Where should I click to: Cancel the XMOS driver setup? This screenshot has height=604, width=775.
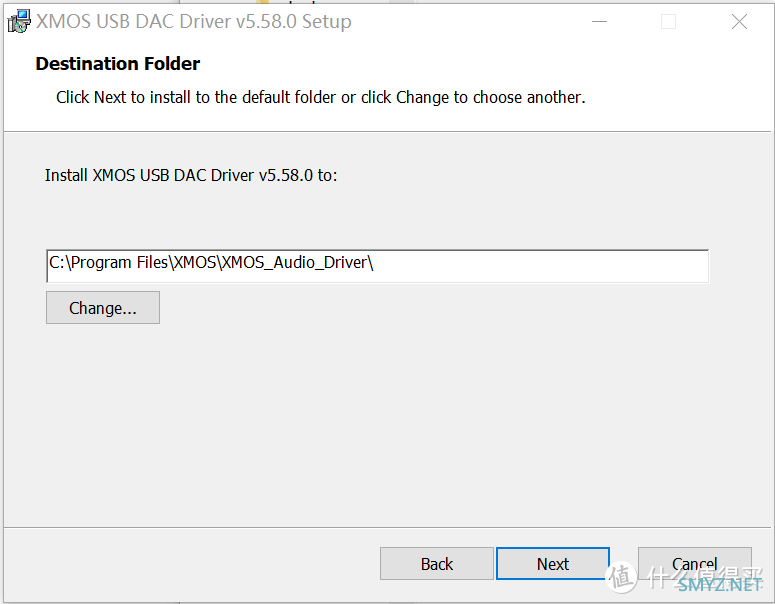click(694, 563)
